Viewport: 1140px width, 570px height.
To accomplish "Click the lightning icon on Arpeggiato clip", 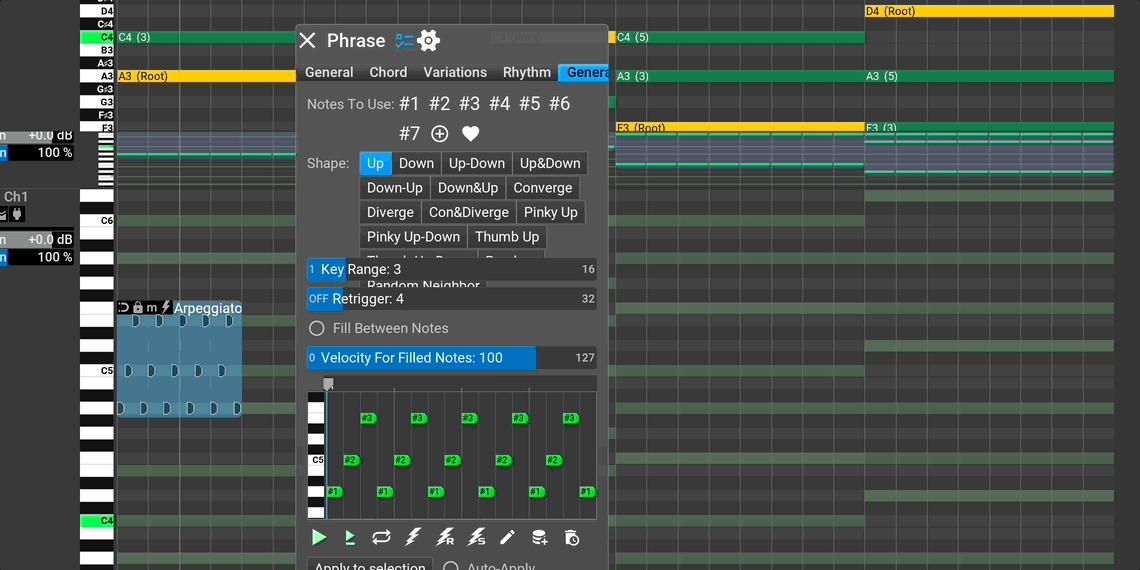I will click(x=166, y=308).
